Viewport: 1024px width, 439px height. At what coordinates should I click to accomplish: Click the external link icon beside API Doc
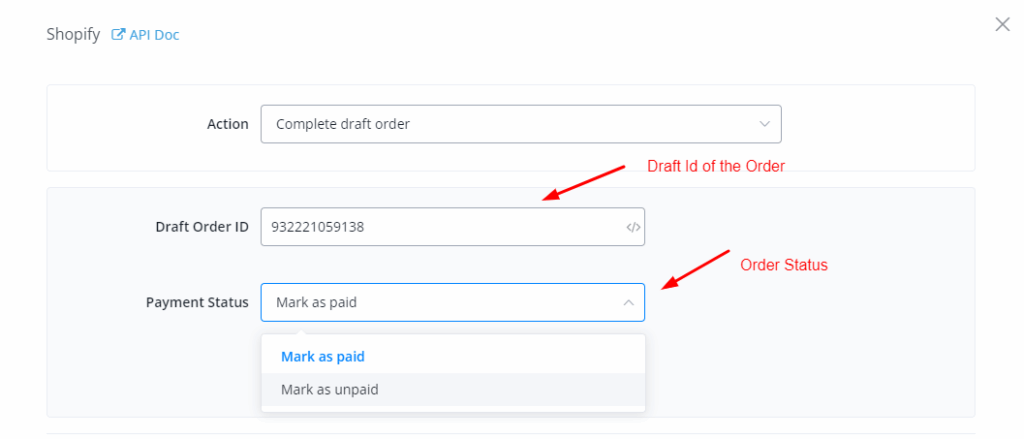pos(118,35)
